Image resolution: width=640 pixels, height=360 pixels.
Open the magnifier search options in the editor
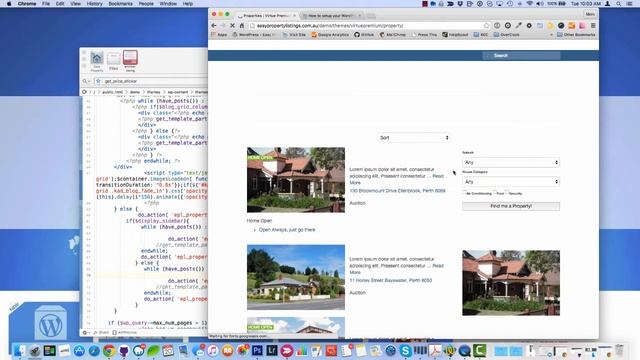point(86,81)
